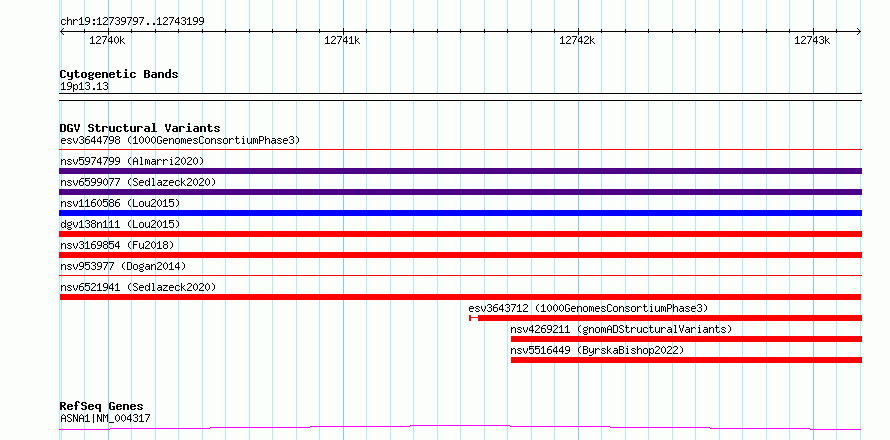Select the nsv6599077 Sedlazeck2020 purple bar
Image resolution: width=890 pixels, height=440 pixels.
coord(460,192)
